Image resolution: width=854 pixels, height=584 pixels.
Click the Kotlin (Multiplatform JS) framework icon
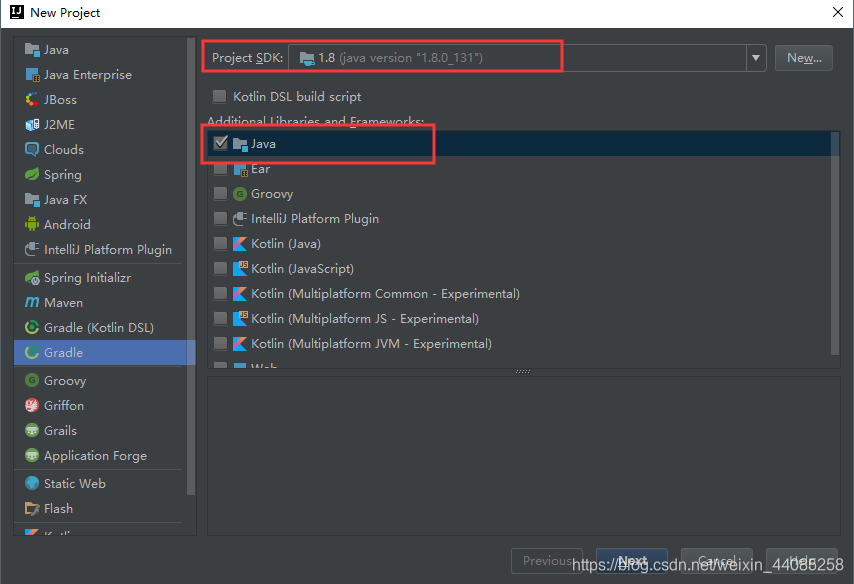pos(240,319)
